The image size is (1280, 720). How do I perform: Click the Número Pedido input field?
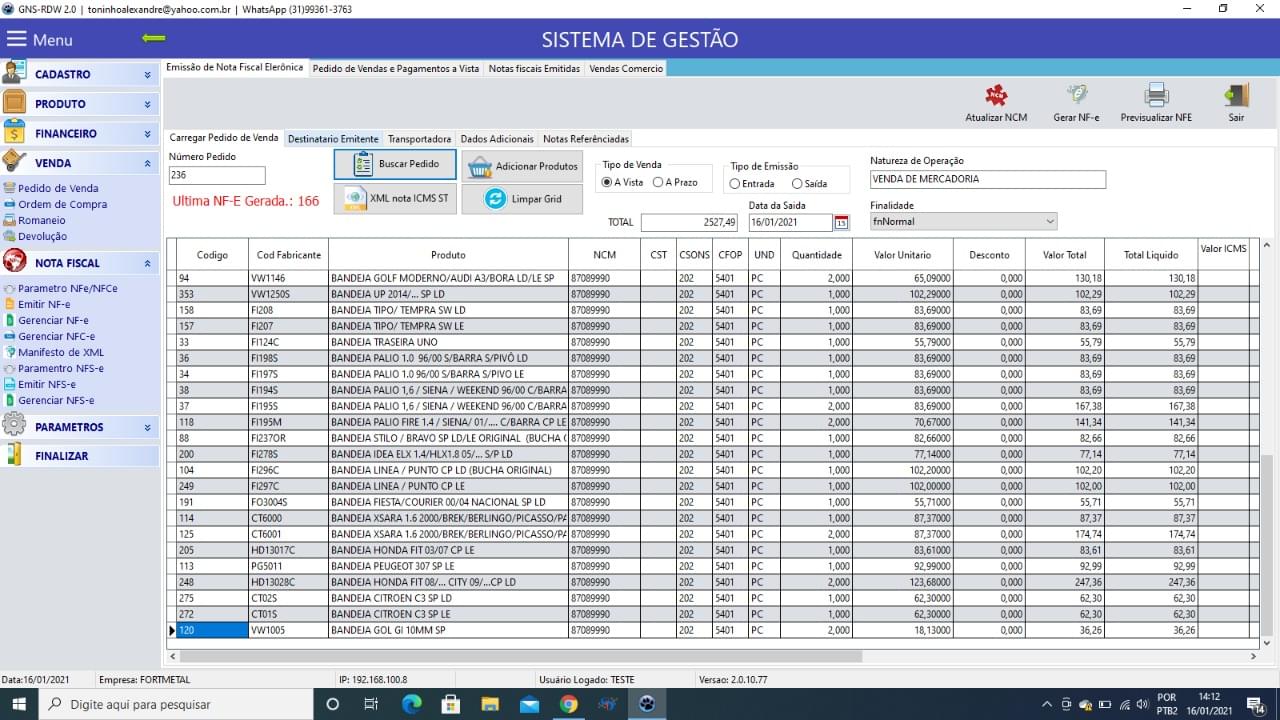click(x=217, y=176)
